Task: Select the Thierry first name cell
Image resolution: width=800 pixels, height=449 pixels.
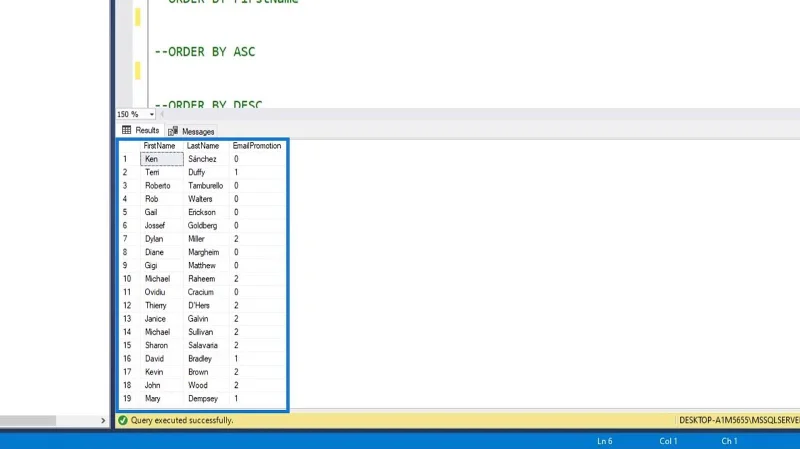Action: point(162,305)
